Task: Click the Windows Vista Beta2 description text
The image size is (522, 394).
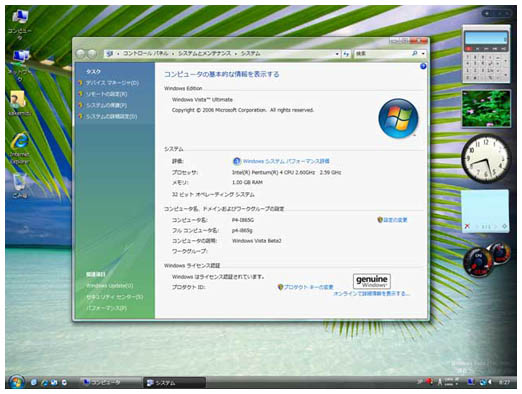Action: pos(256,241)
